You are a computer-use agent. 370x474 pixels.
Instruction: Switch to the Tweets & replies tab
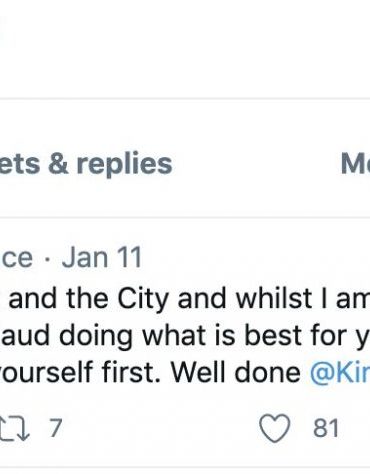pos(86,163)
